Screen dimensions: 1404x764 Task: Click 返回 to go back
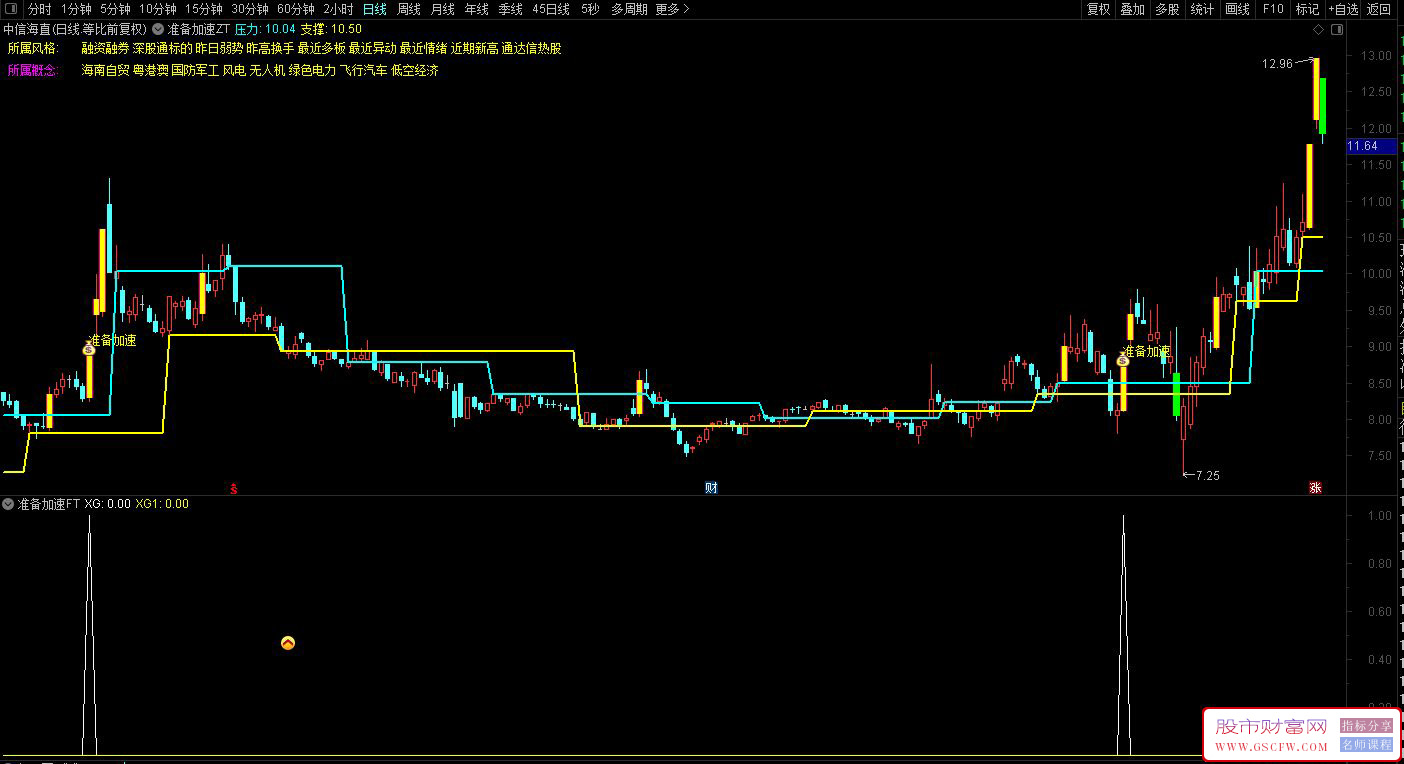(x=1379, y=9)
